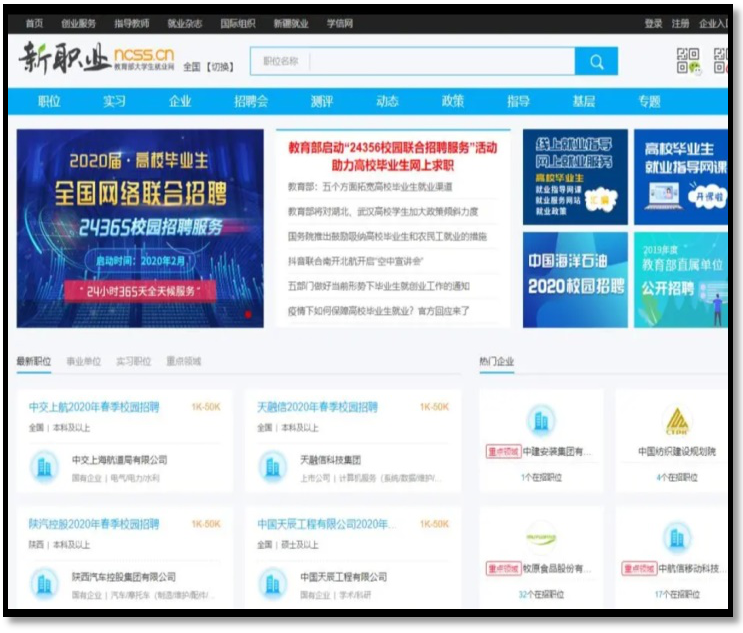Open job 天融信2020年春季校园招聘
Viewport: 743px width, 633px height.
(317, 407)
